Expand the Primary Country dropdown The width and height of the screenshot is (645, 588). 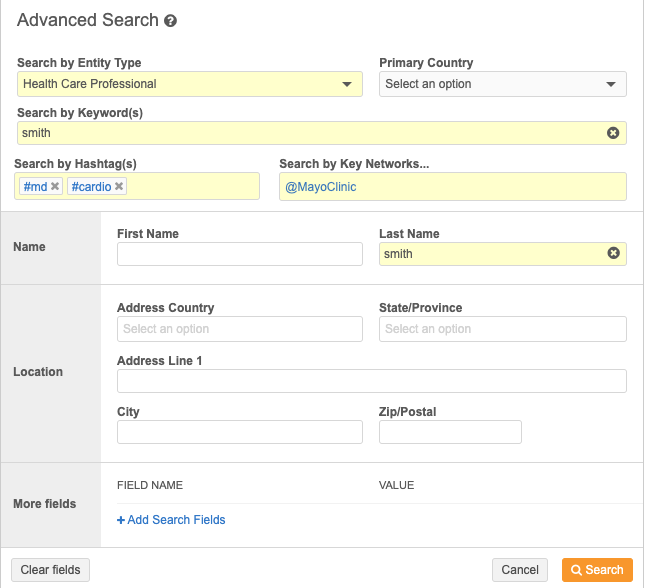click(502, 84)
